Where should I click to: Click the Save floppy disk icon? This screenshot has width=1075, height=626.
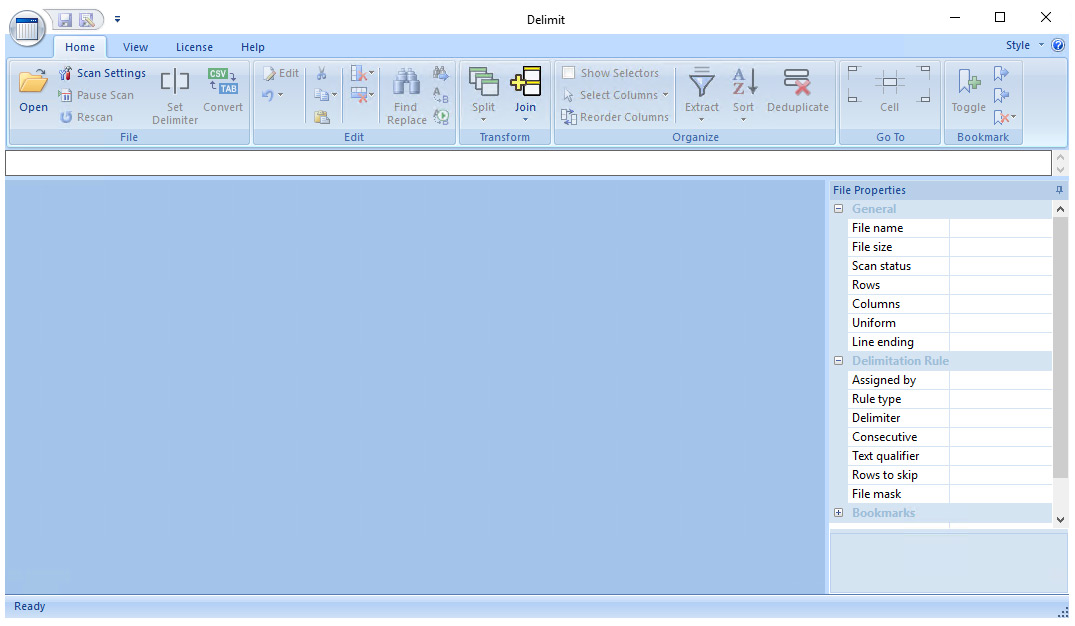coord(64,20)
